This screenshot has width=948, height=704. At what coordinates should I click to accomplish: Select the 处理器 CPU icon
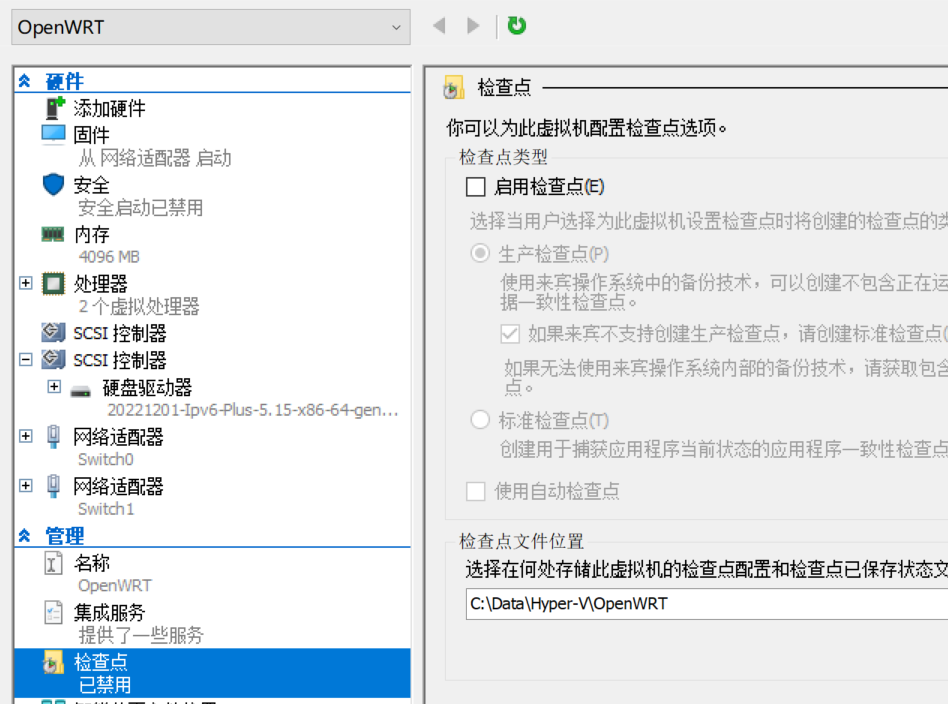point(53,283)
